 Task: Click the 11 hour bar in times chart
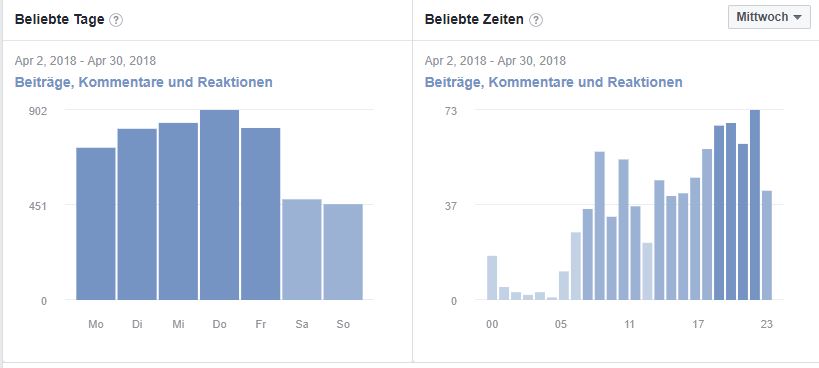tap(624, 230)
